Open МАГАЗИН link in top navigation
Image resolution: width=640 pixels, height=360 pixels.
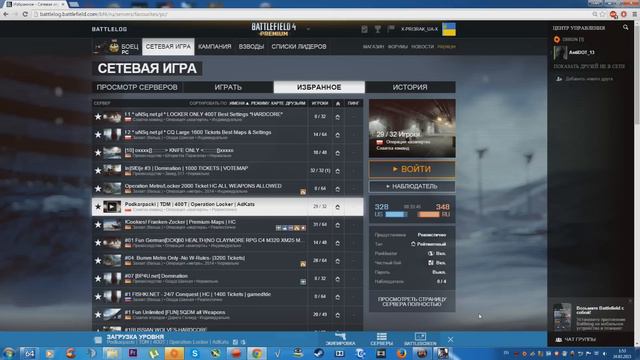(x=373, y=47)
